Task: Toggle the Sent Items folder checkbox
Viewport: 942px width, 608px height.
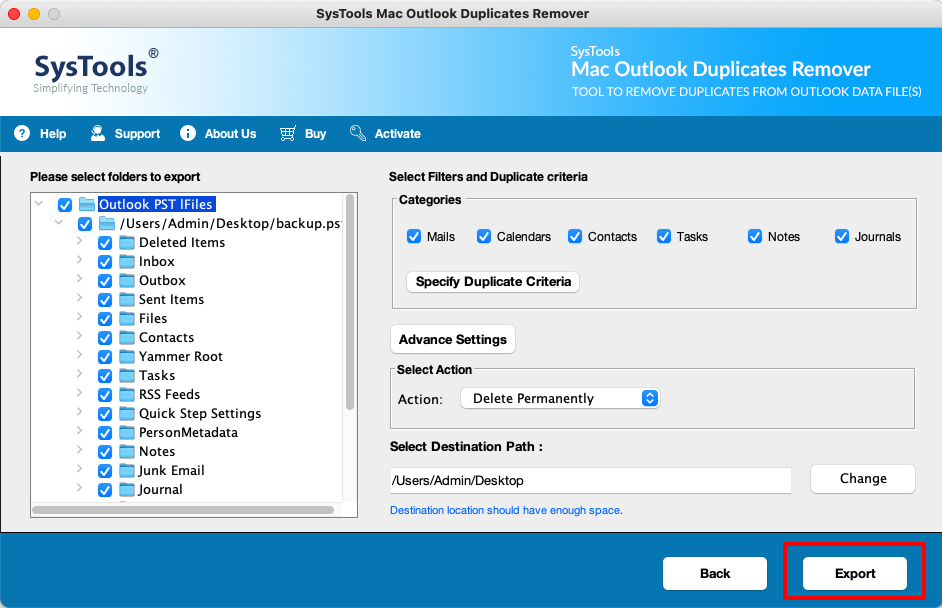Action: point(105,300)
